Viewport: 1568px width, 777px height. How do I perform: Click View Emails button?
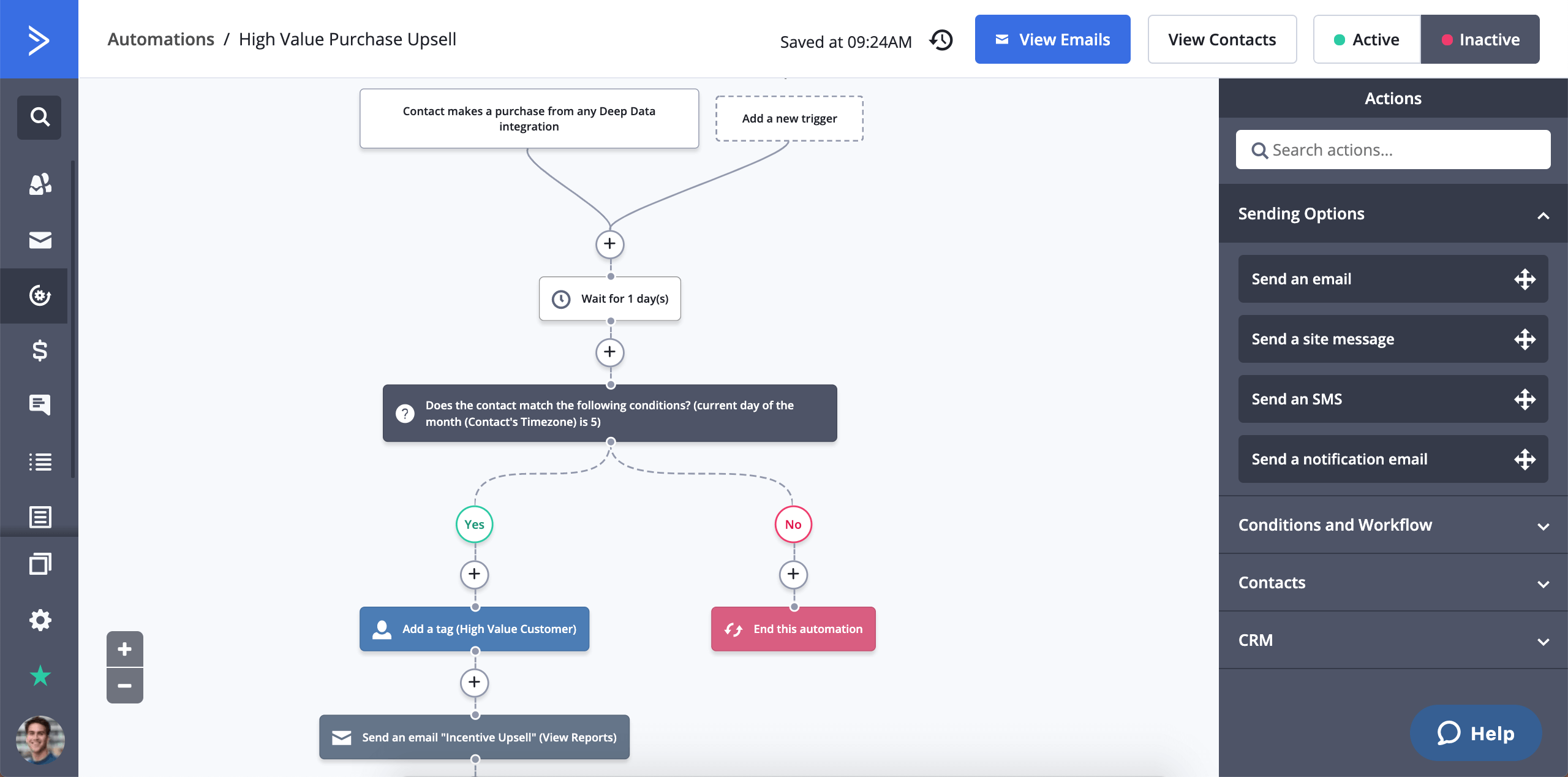tap(1052, 40)
